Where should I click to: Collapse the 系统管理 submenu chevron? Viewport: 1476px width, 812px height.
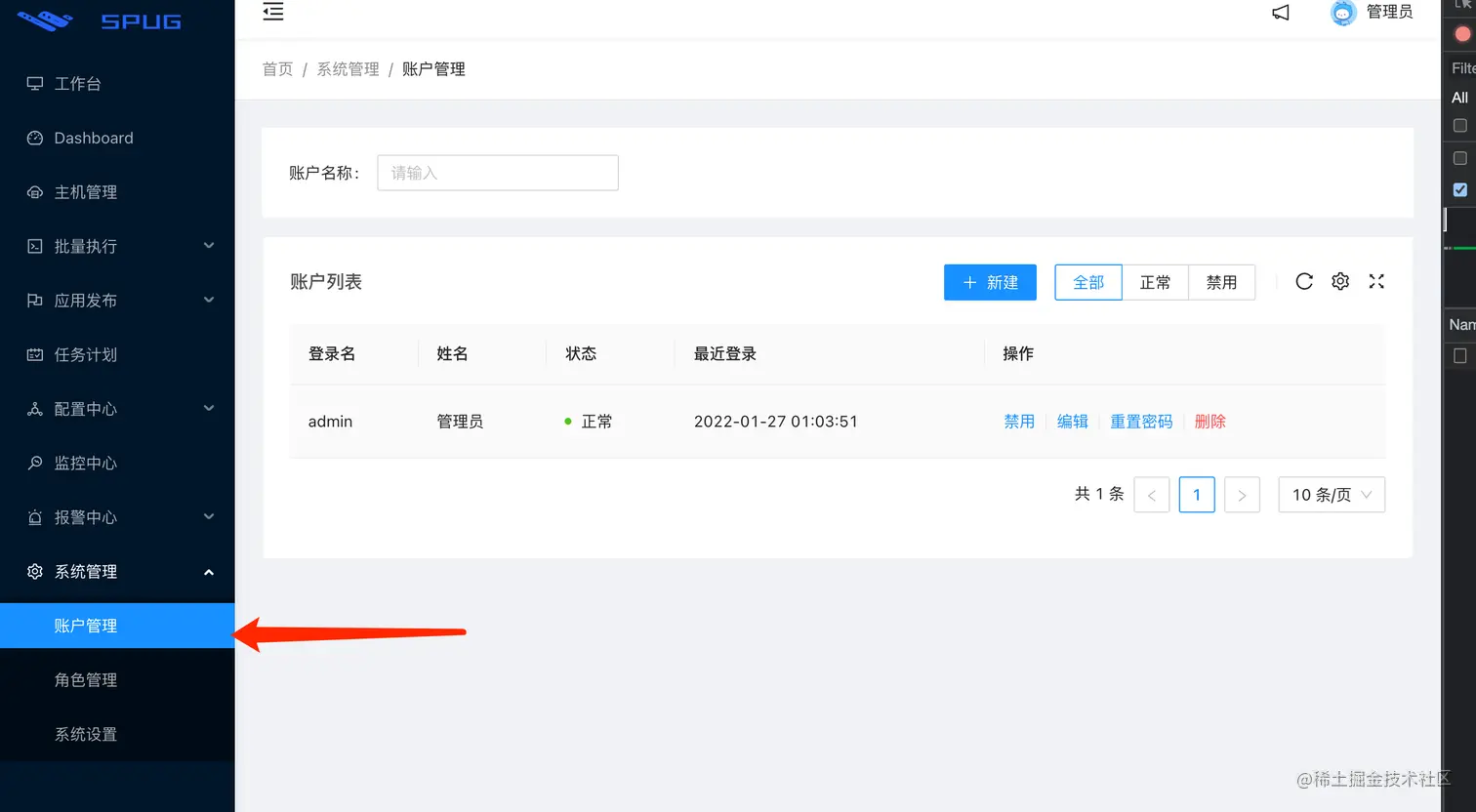pyautogui.click(x=209, y=572)
